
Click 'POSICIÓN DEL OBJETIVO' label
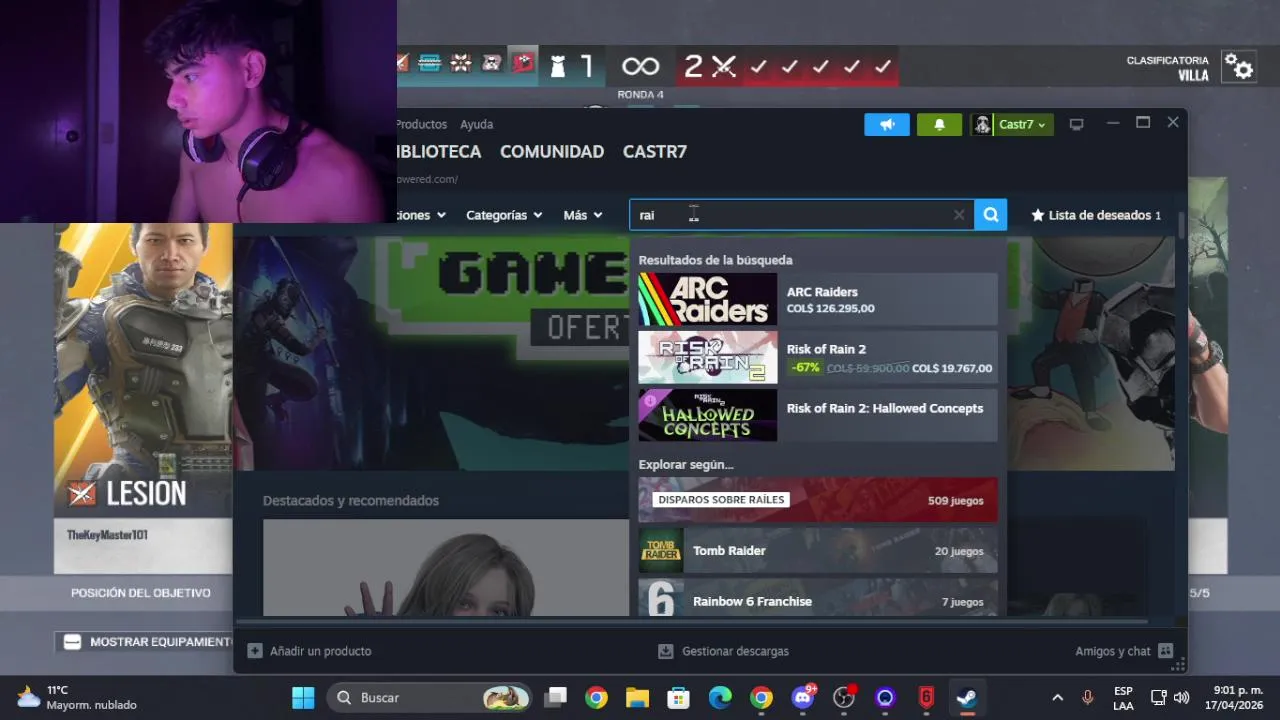(141, 593)
